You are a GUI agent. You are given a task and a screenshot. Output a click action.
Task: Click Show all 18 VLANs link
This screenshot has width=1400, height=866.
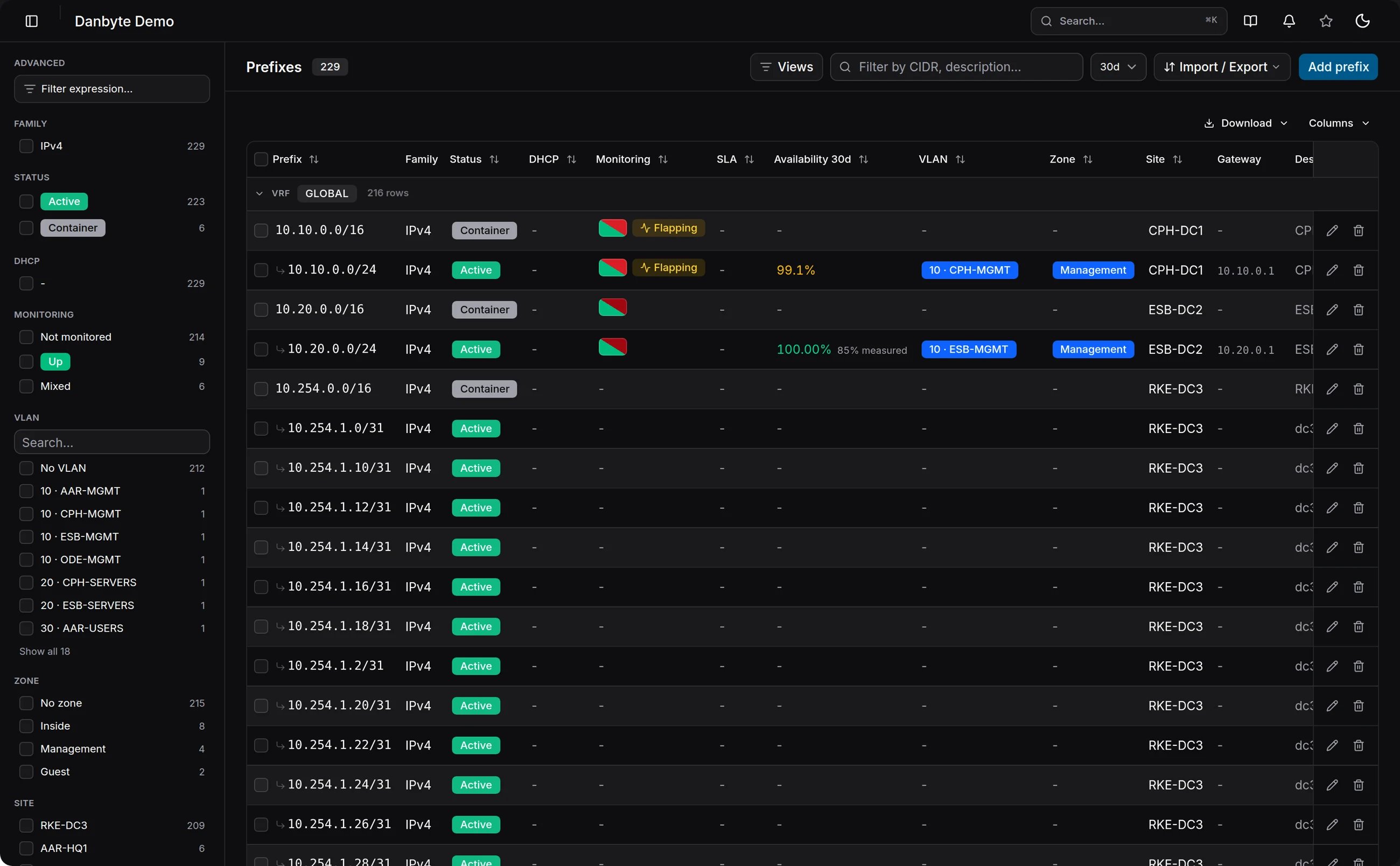pyautogui.click(x=45, y=651)
